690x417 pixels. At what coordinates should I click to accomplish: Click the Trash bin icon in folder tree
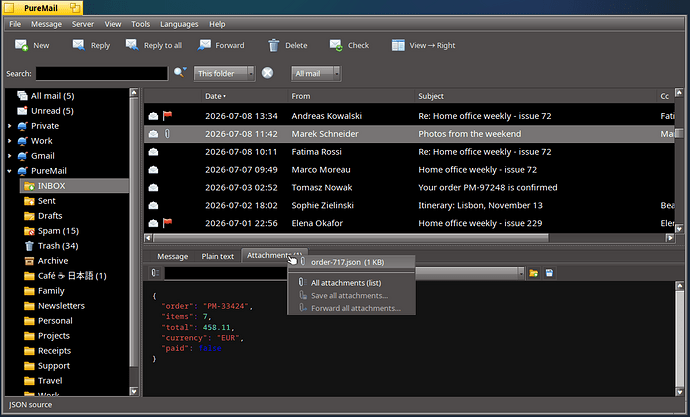pos(29,245)
